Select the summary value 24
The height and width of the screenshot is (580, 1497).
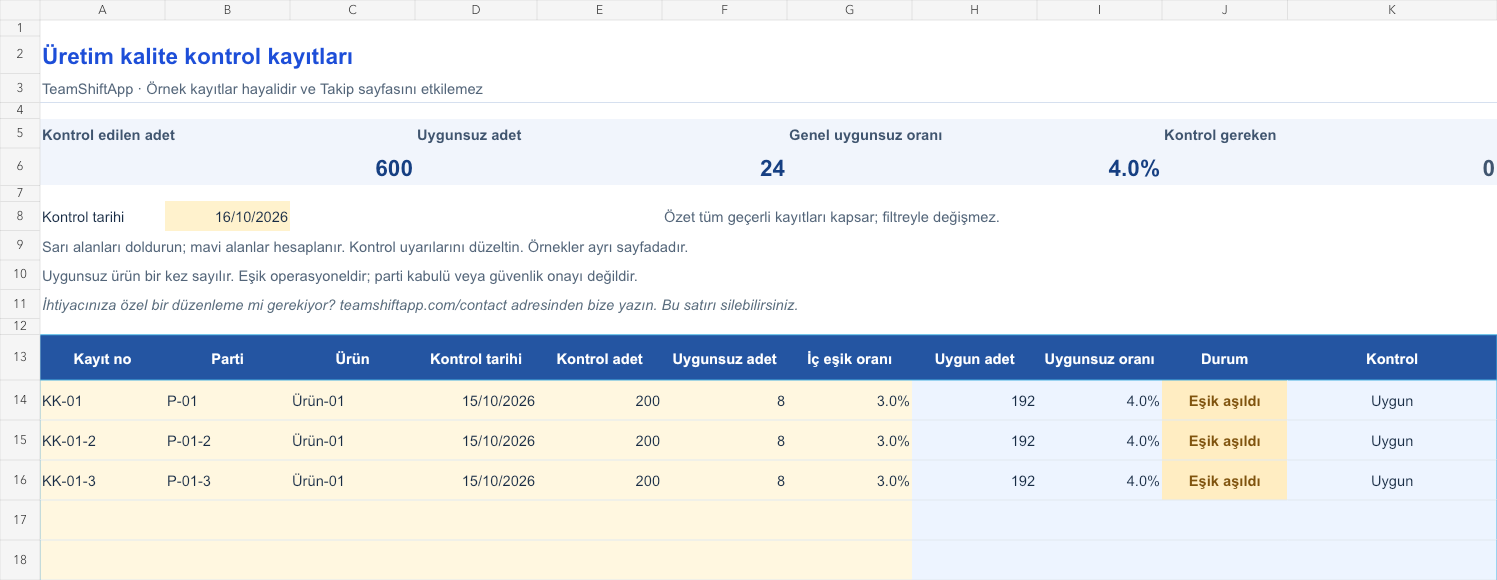[x=772, y=168]
